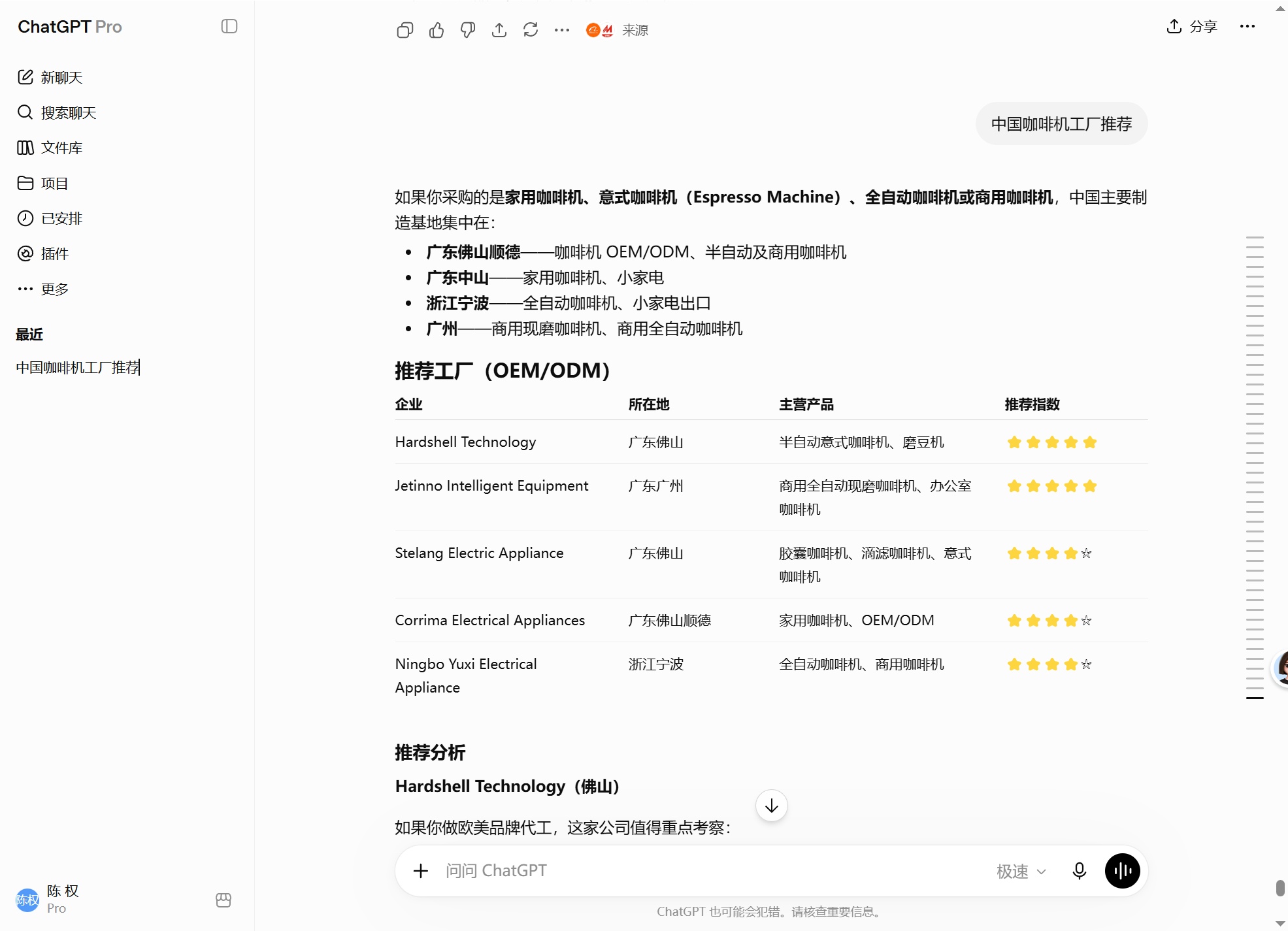This screenshot has height=931, width=1288.
Task: Click the last marker in the response outline
Action: [1255, 698]
